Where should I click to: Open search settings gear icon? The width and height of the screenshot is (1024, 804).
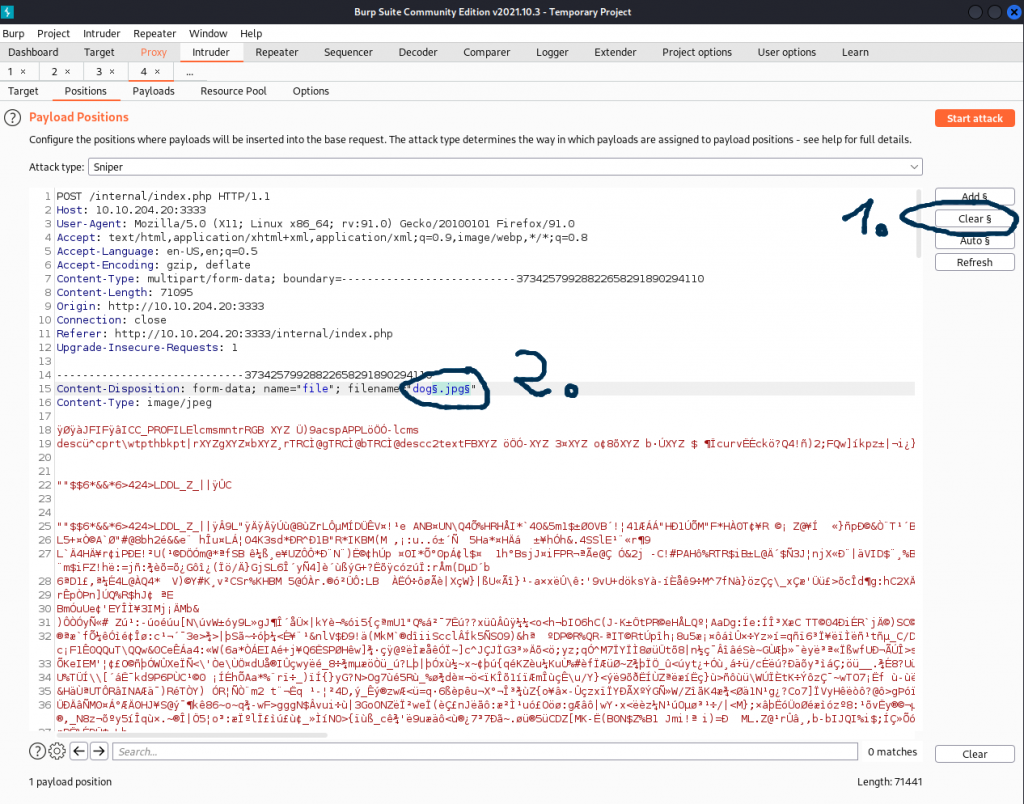click(57, 751)
